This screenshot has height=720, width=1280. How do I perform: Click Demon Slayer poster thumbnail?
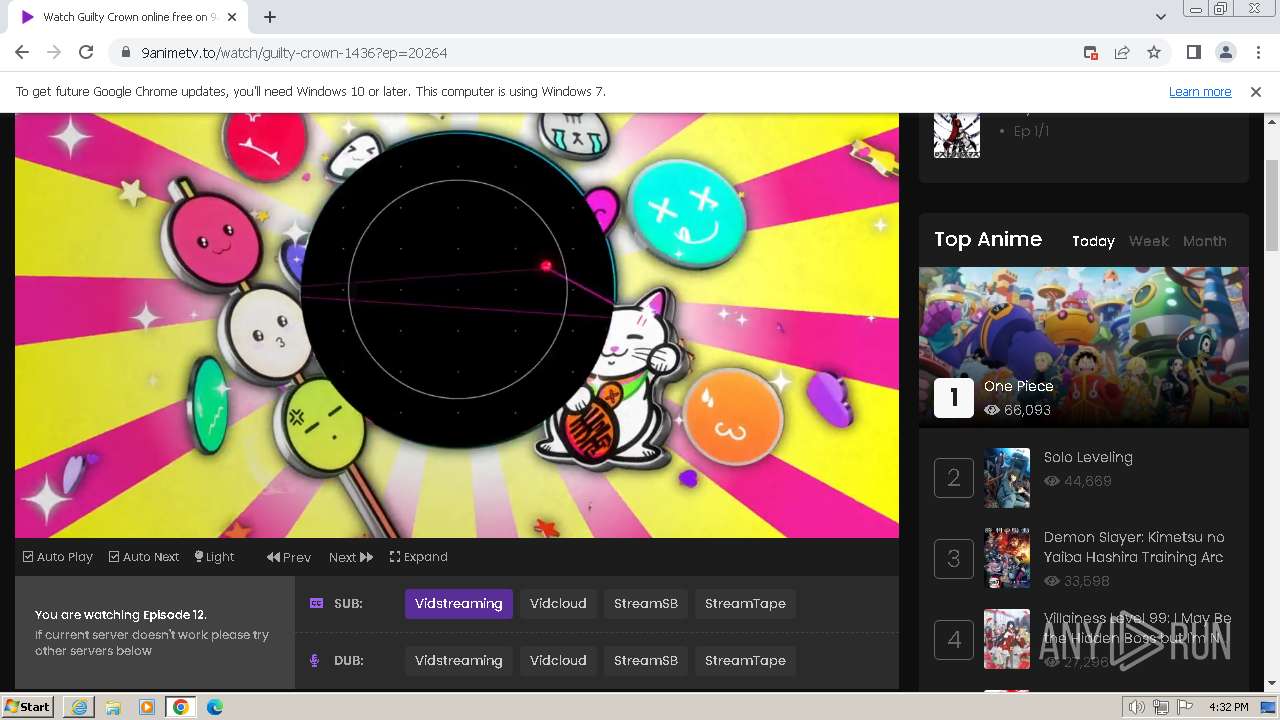tap(1007, 558)
